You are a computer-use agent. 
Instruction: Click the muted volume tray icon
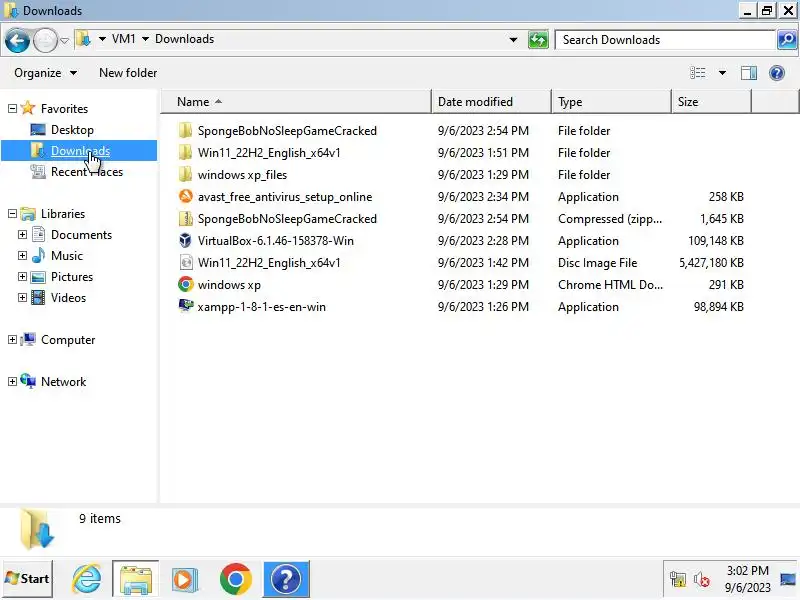[x=702, y=579]
